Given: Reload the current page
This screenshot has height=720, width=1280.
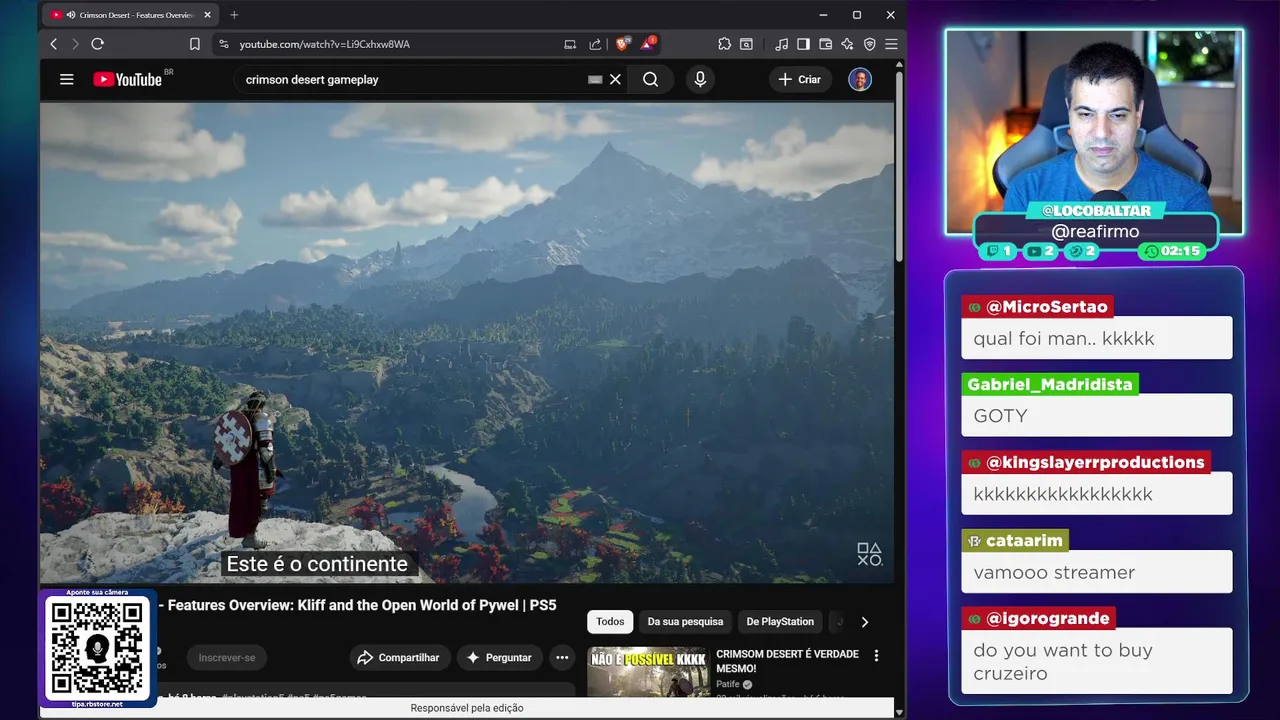Looking at the screenshot, I should point(97,44).
